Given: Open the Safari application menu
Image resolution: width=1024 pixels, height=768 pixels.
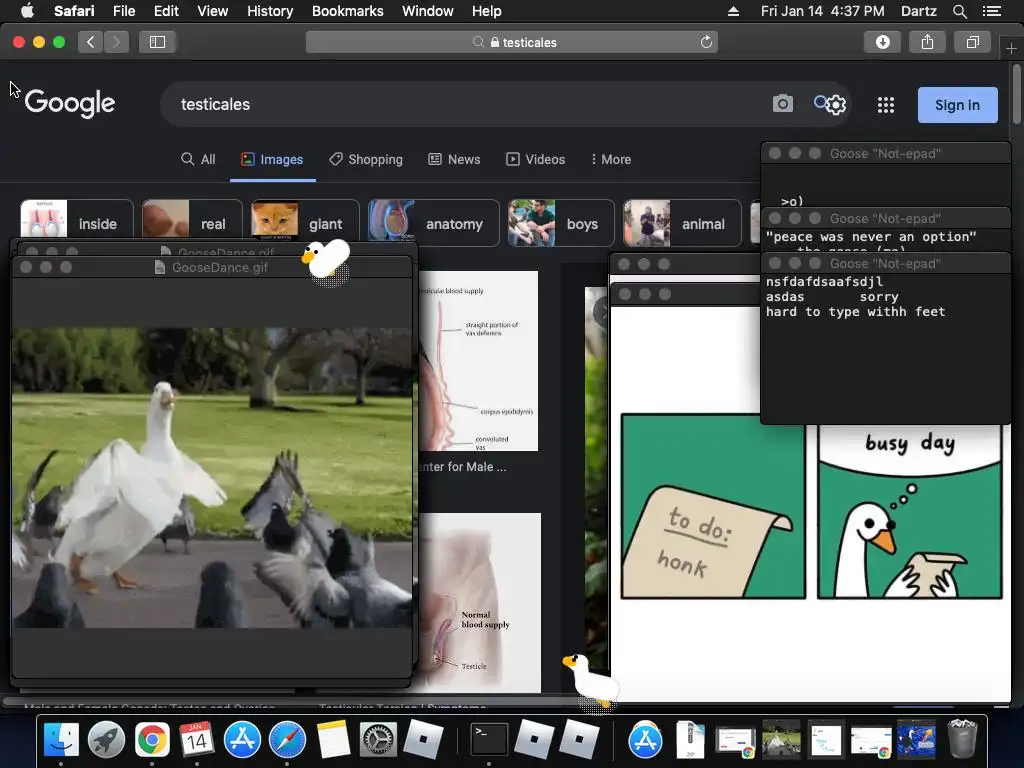Looking at the screenshot, I should (x=74, y=11).
